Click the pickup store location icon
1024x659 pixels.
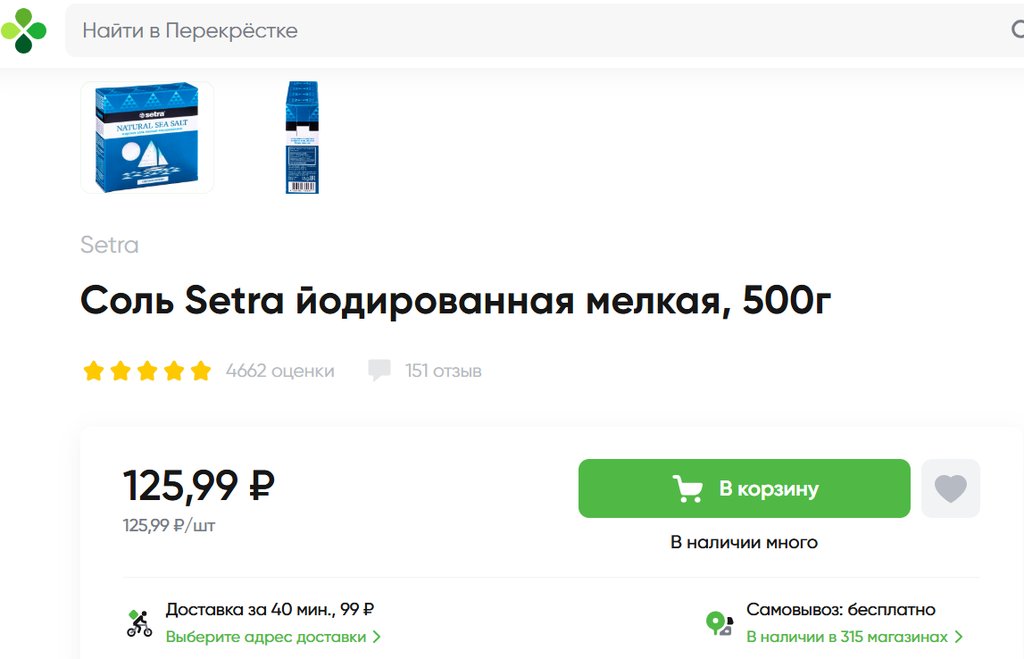click(719, 624)
